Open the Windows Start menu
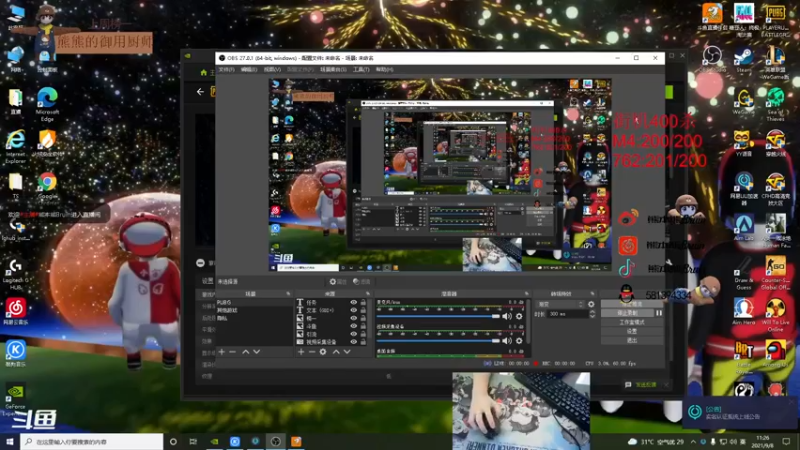Image resolution: width=800 pixels, height=450 pixels. coord(10,441)
